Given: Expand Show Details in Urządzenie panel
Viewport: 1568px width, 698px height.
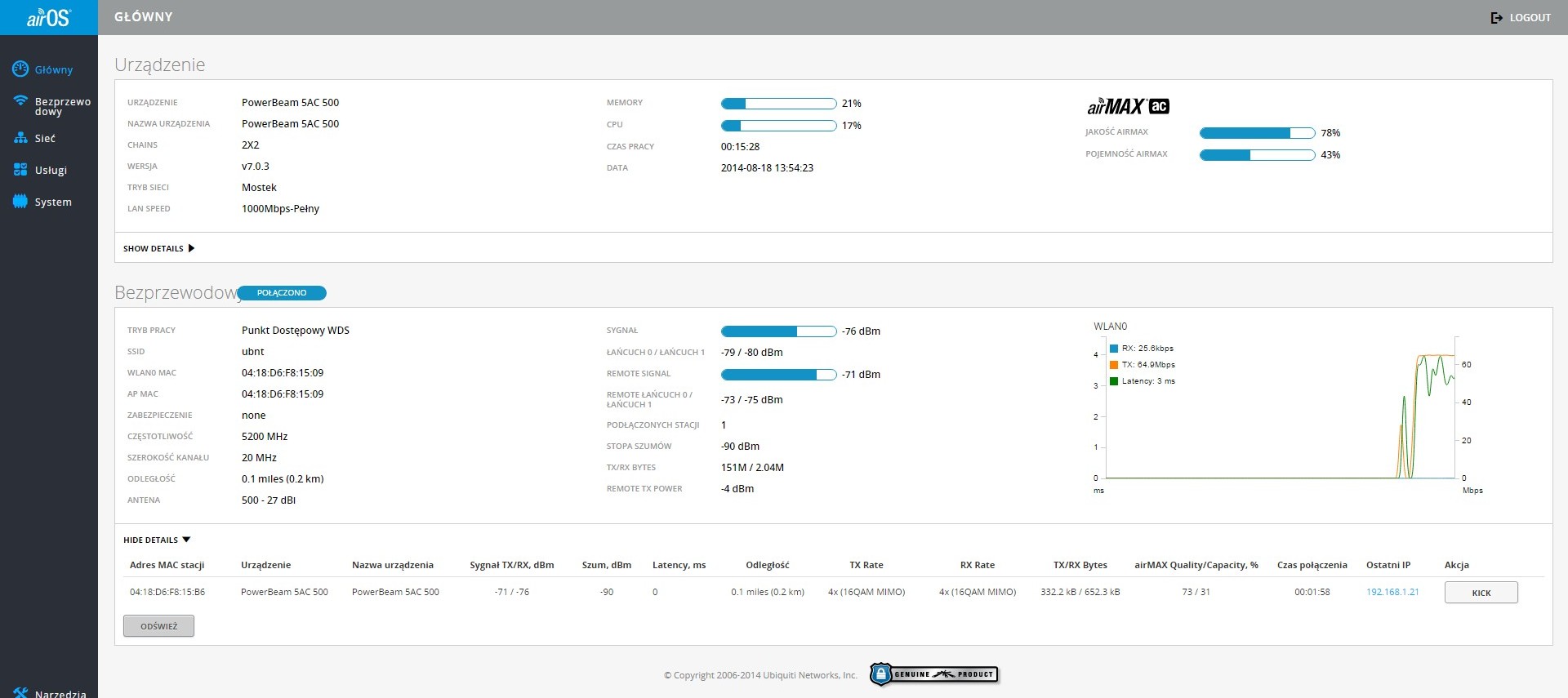Looking at the screenshot, I should (x=159, y=248).
